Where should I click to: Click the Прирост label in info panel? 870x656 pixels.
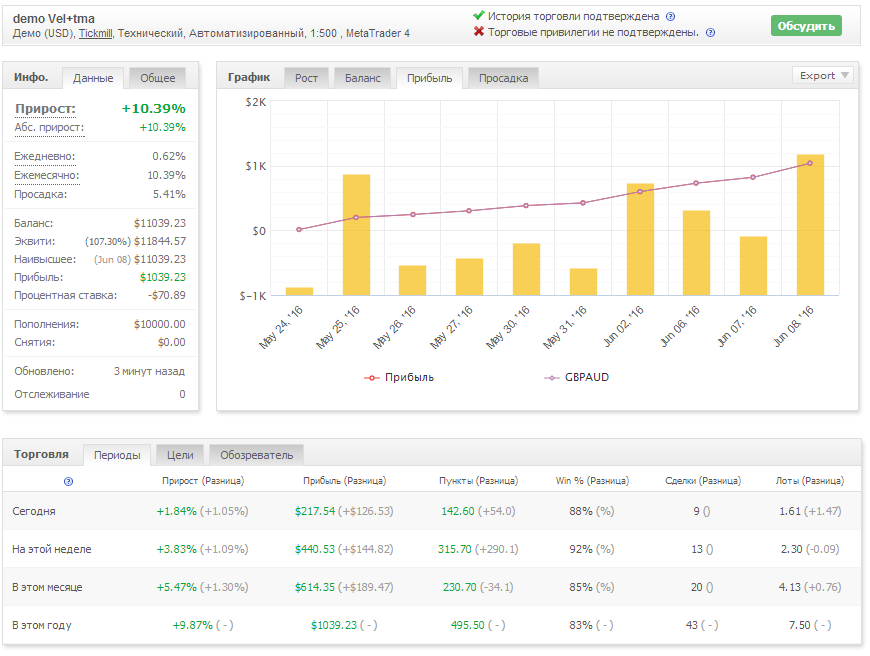[x=45, y=109]
